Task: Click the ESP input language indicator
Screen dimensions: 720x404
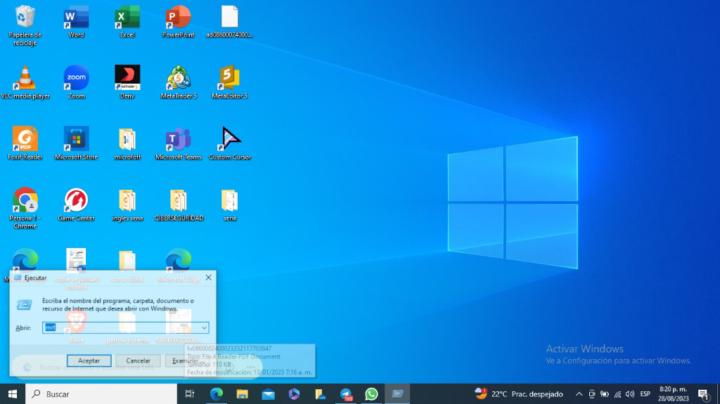Action: [x=645, y=394]
